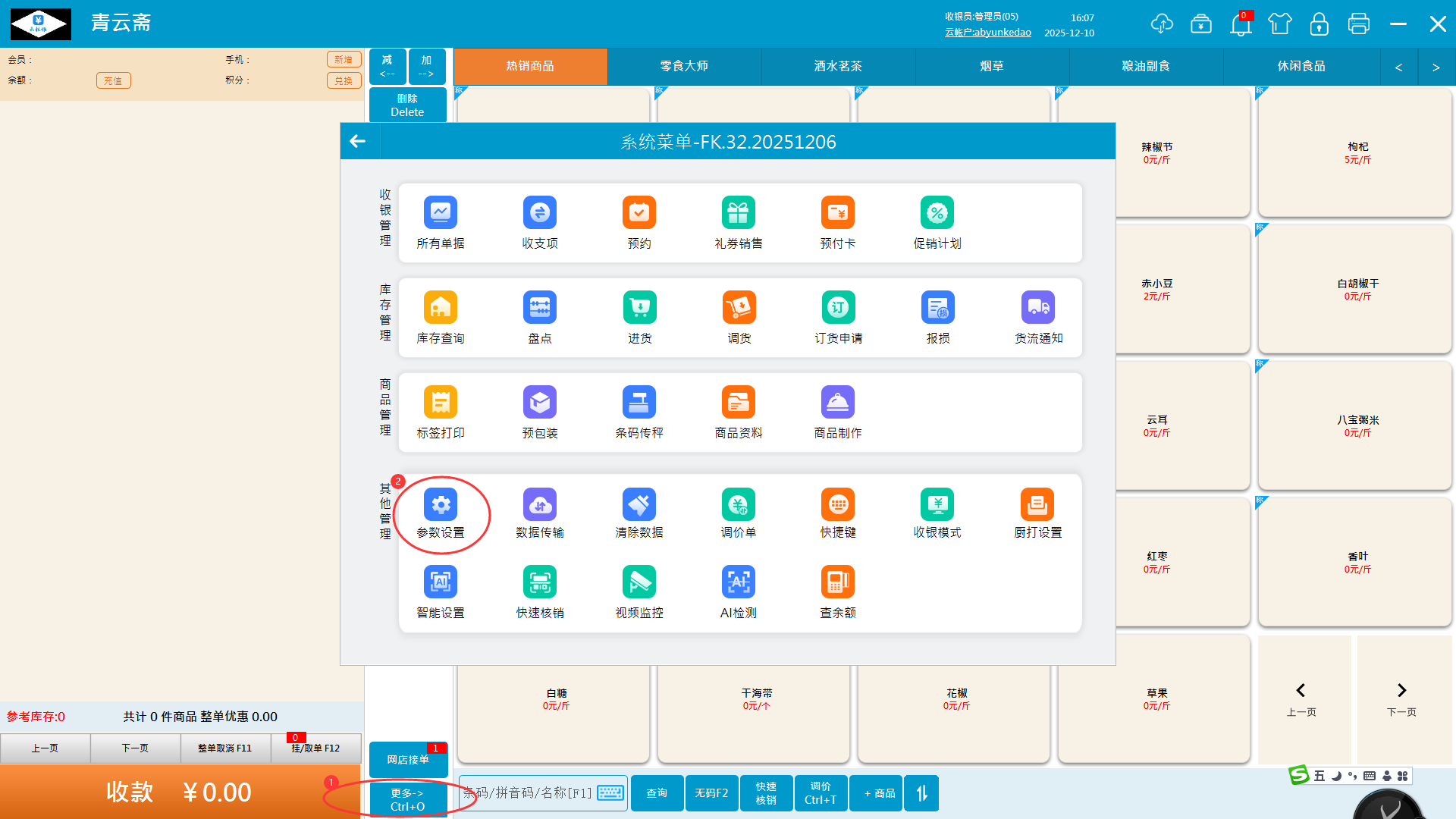Click the 礼券销售 gift voucher icon
This screenshot has height=819, width=1456.
coord(739,213)
